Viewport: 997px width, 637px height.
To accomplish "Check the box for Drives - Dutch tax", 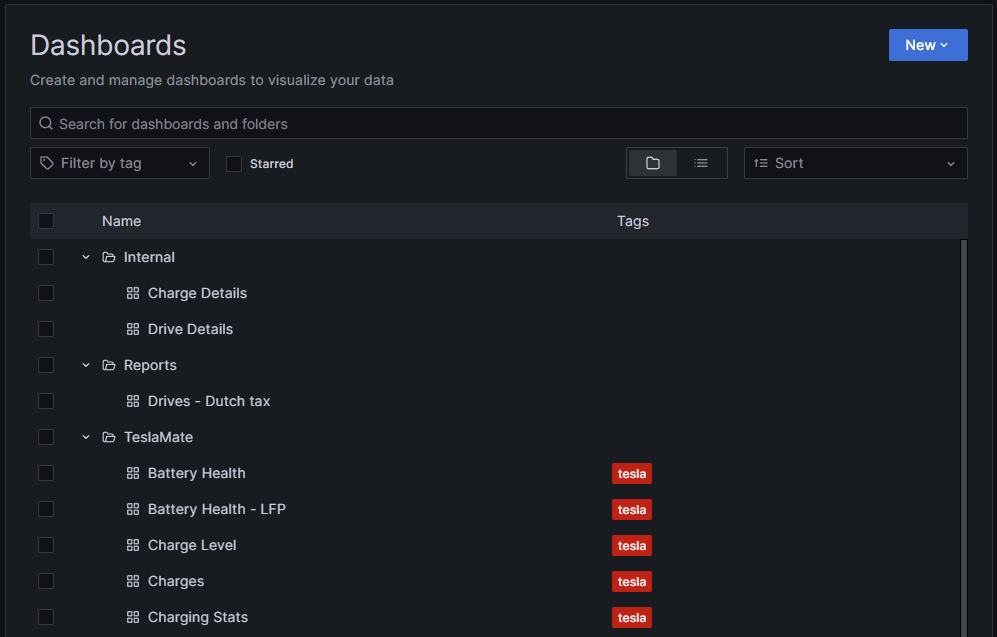I will pyautogui.click(x=46, y=401).
